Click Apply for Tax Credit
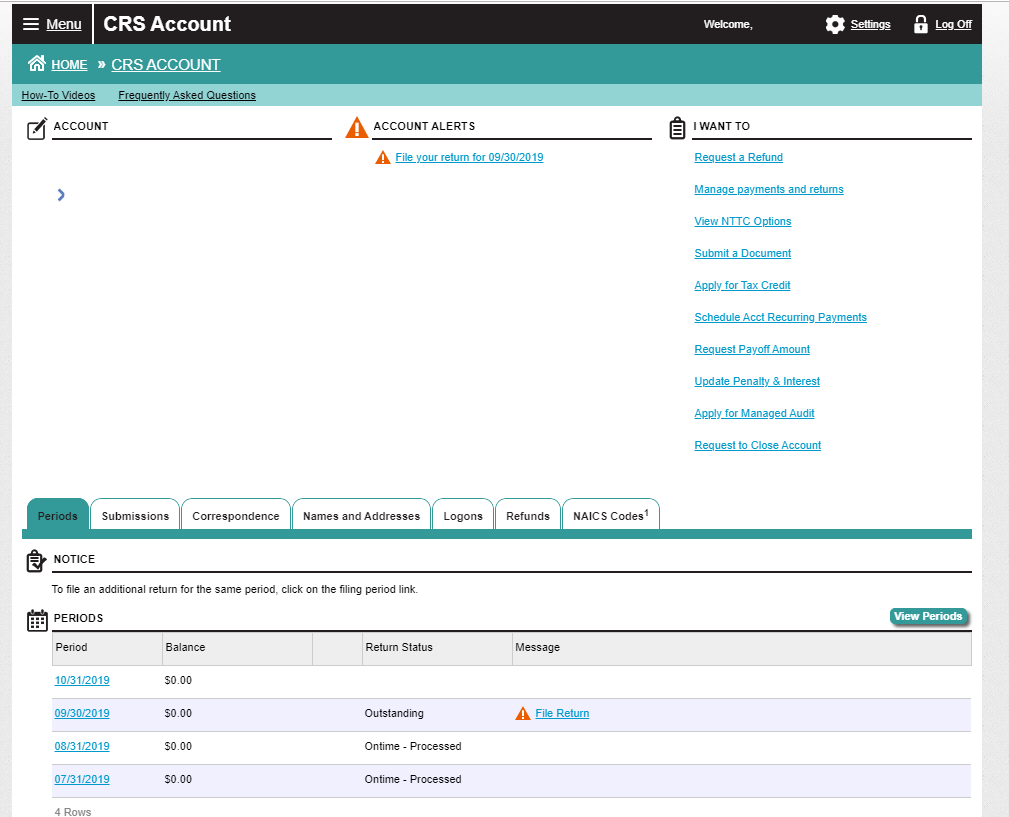 point(742,285)
